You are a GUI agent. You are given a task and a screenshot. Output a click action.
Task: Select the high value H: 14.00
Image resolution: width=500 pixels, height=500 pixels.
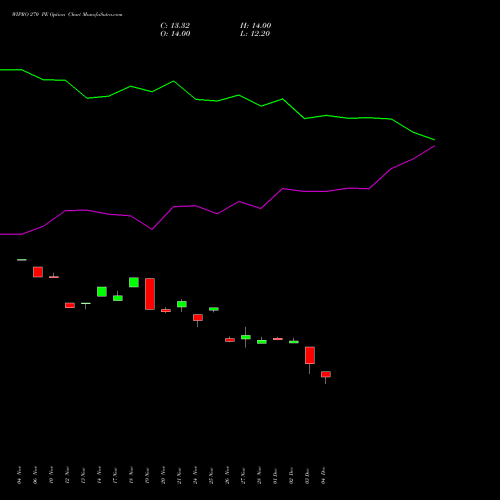[255, 26]
